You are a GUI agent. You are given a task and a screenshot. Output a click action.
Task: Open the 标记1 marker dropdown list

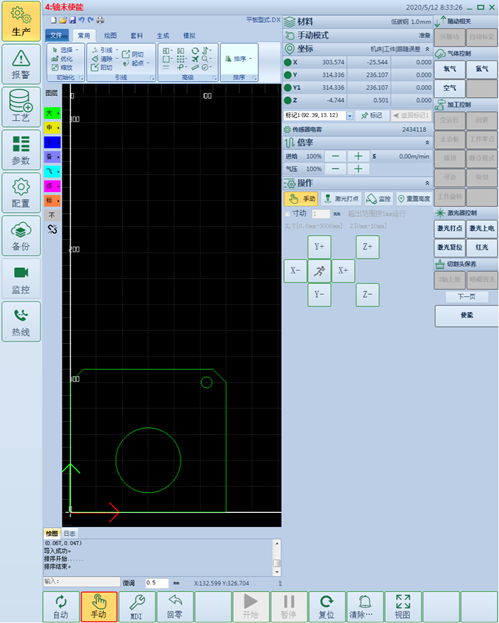[x=350, y=116]
